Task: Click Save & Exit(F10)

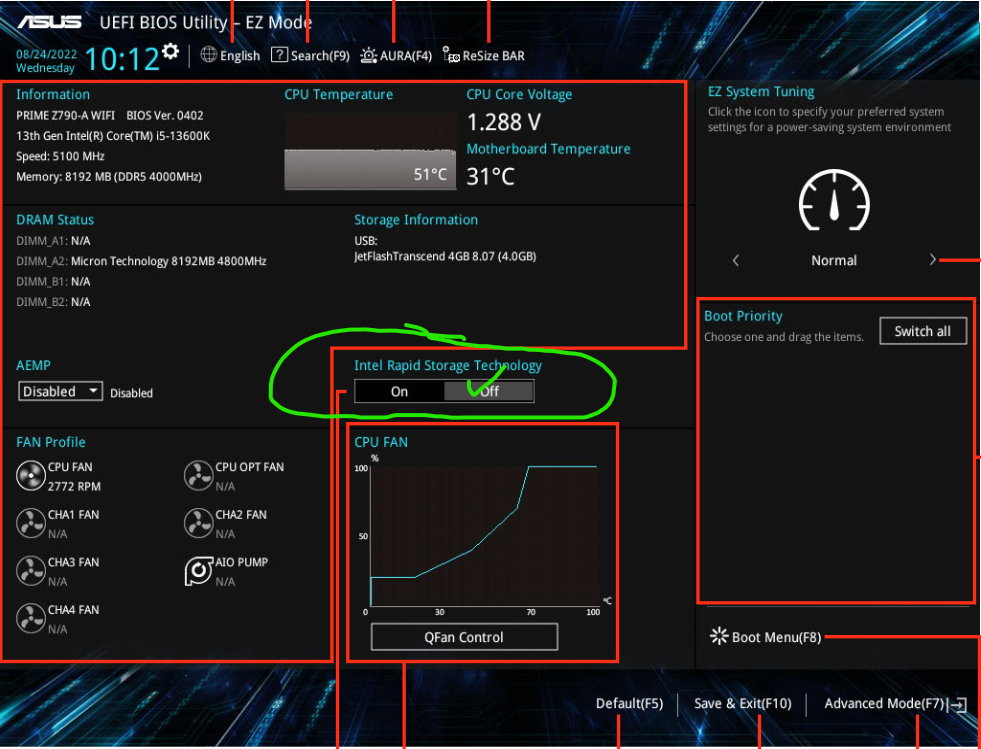Action: click(x=743, y=703)
